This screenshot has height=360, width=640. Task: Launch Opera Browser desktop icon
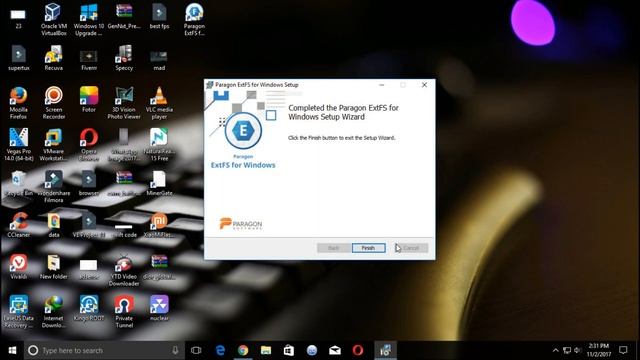(89, 144)
